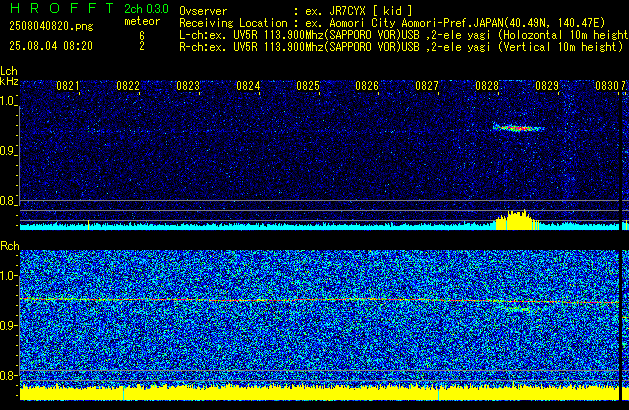This screenshot has height=410, width=629.
Task: Select the 0828 time marker
Action: pyautogui.click(x=487, y=86)
